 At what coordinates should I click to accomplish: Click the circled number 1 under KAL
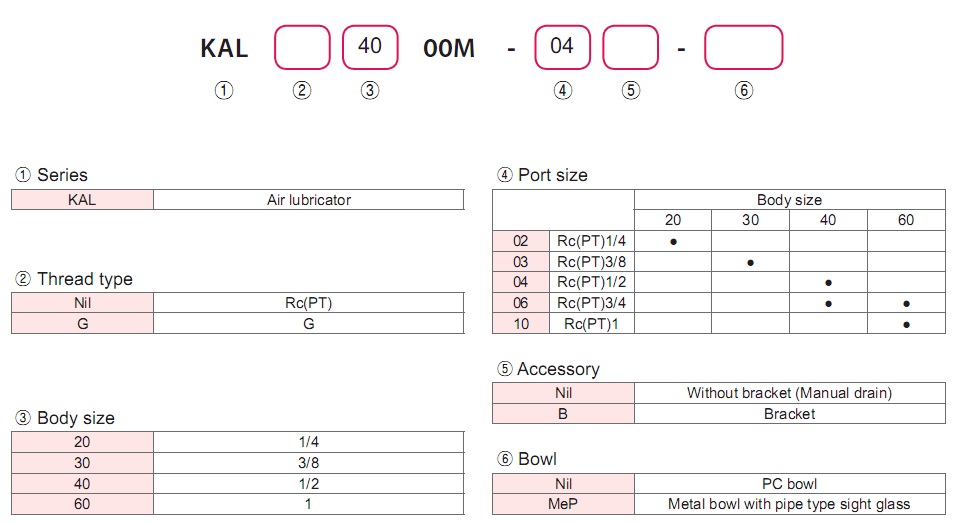coord(224,90)
